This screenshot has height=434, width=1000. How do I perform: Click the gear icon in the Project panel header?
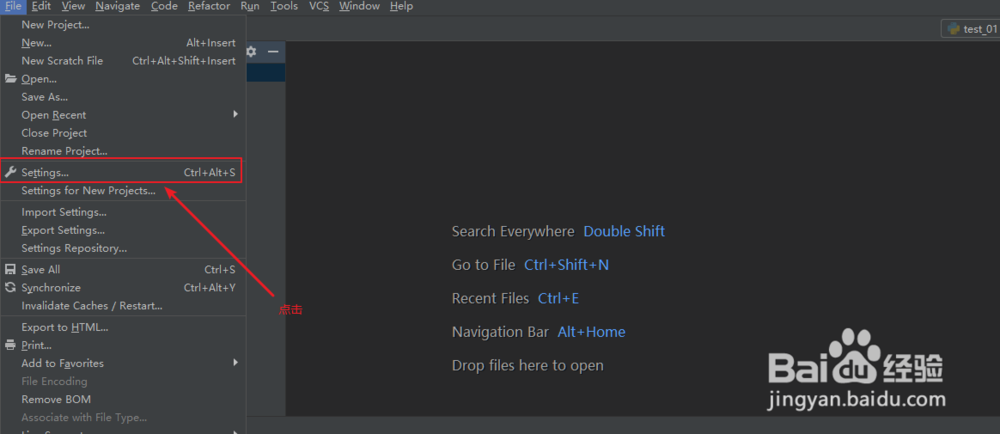(251, 51)
